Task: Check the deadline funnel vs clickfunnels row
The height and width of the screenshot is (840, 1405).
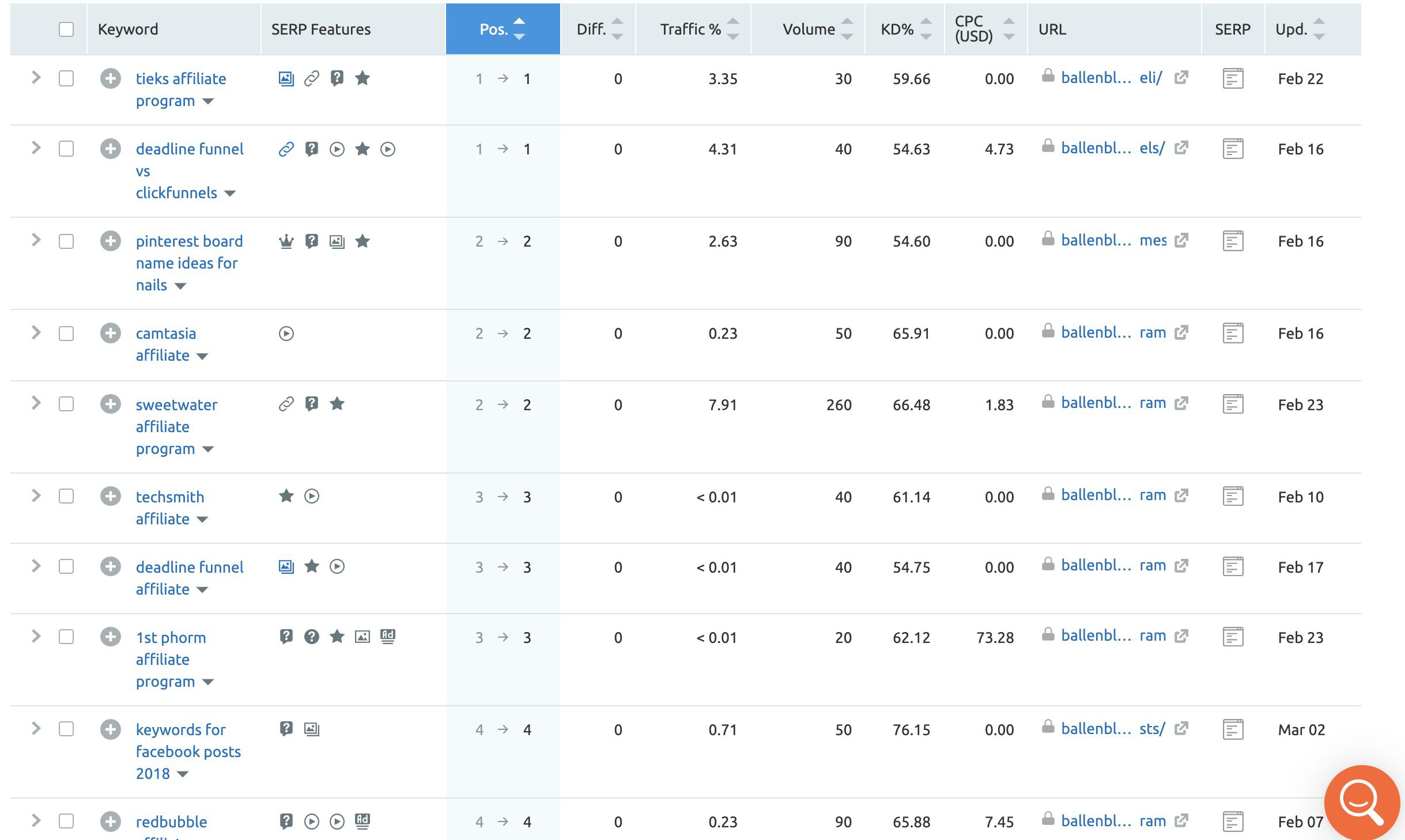Action: [x=66, y=149]
